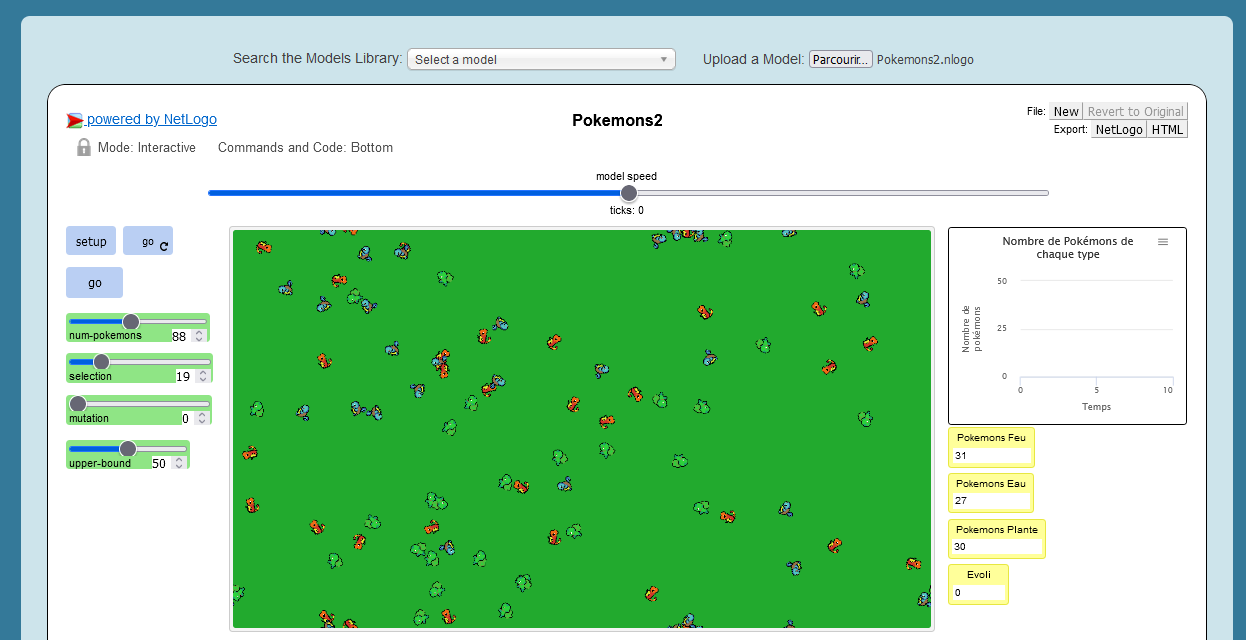Click the model speed slider handle
Screen dimensions: 1246x640
coord(628,193)
